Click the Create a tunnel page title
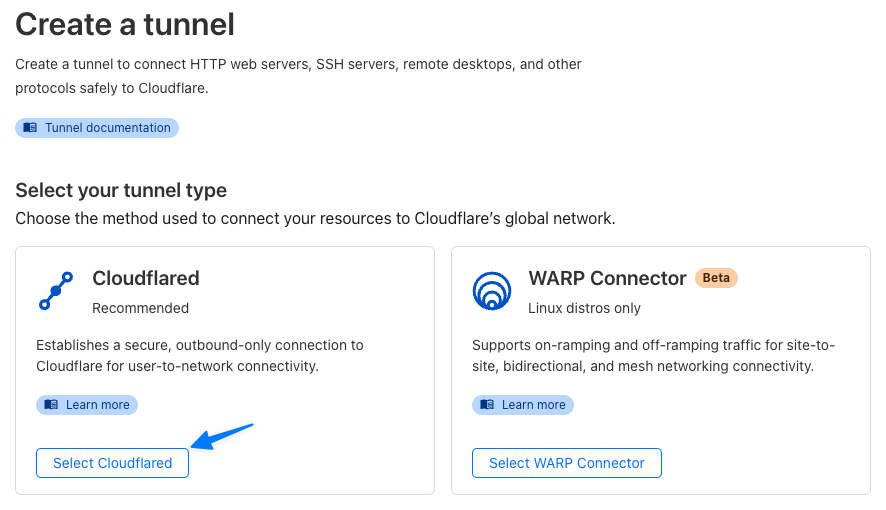886x510 pixels. point(125,24)
